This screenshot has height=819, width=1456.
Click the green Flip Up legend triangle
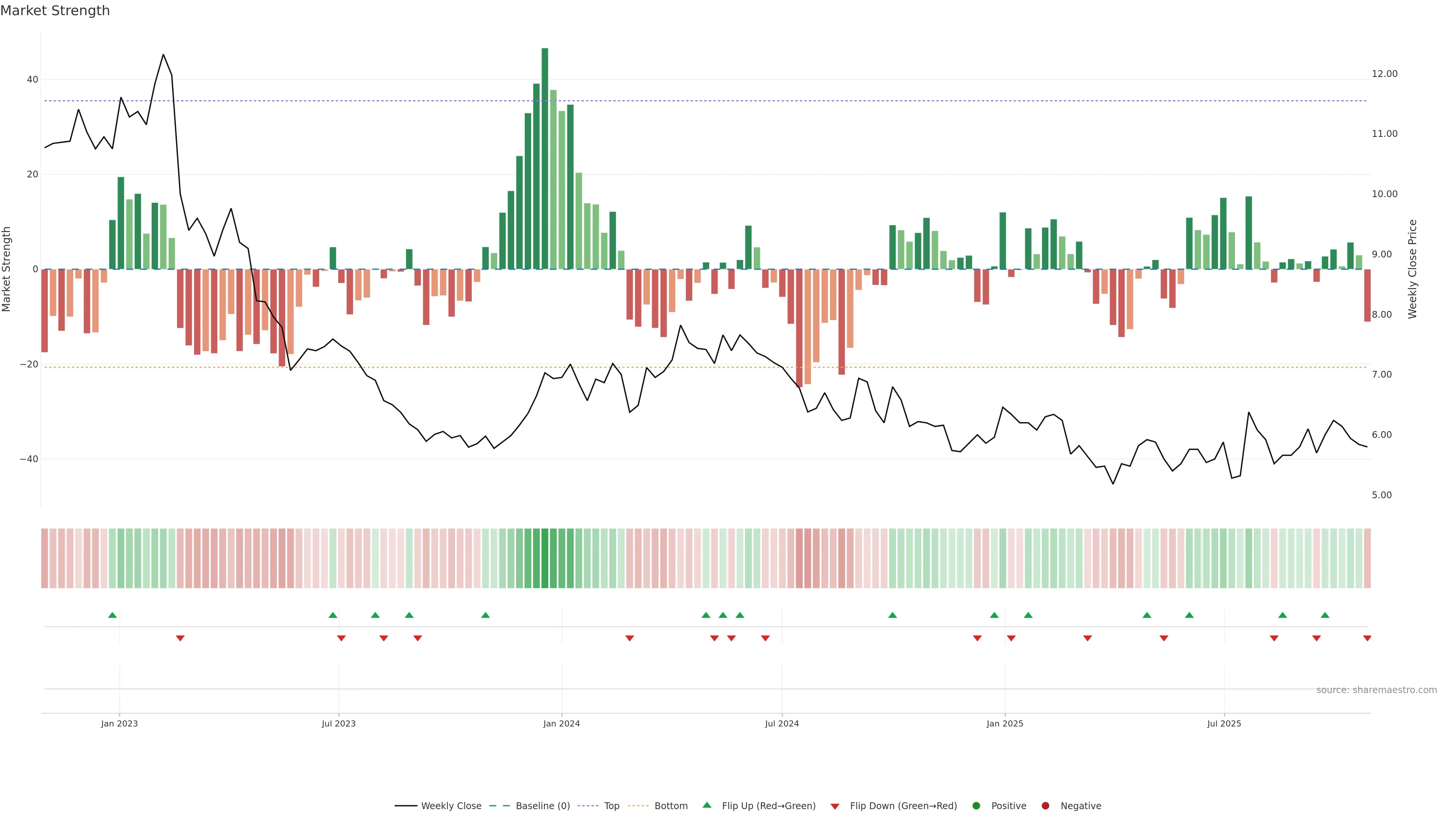(x=706, y=805)
